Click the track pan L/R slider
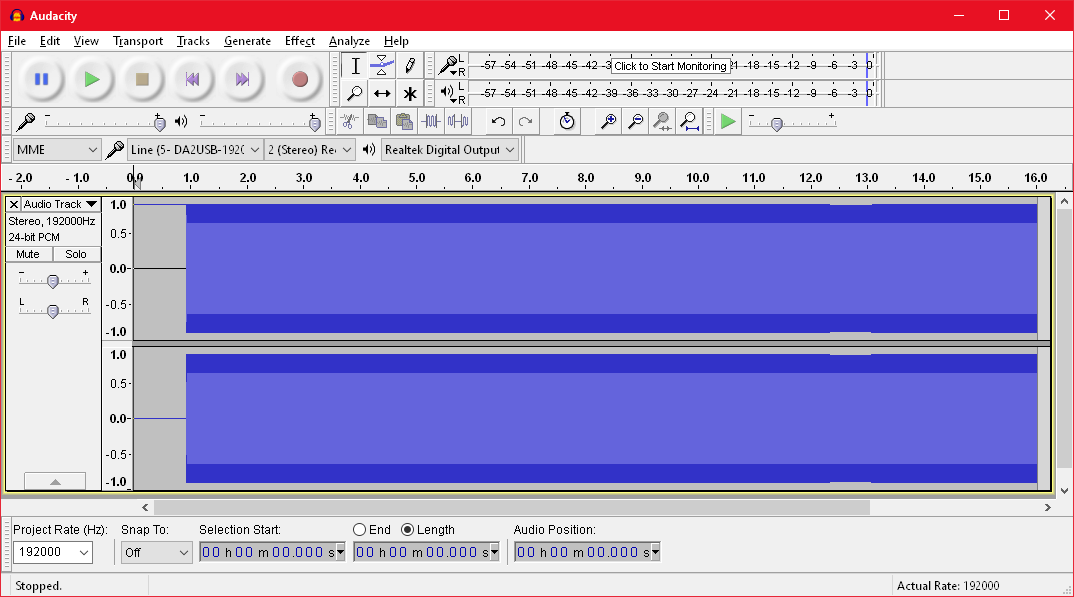 click(54, 309)
